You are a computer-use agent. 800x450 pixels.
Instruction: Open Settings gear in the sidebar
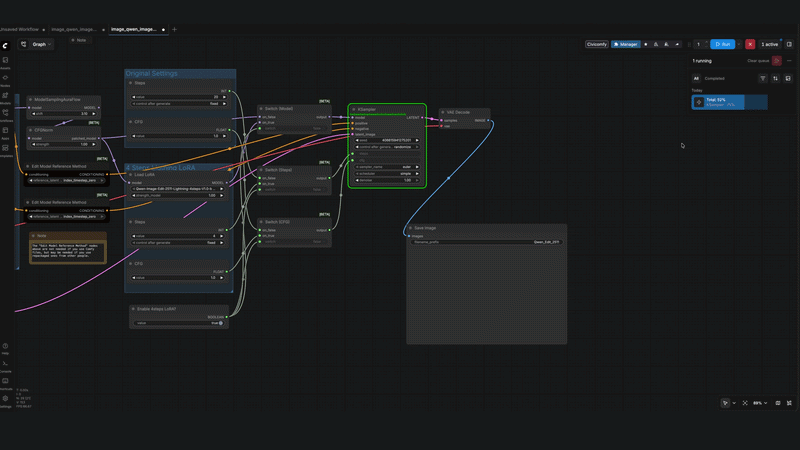point(5,401)
